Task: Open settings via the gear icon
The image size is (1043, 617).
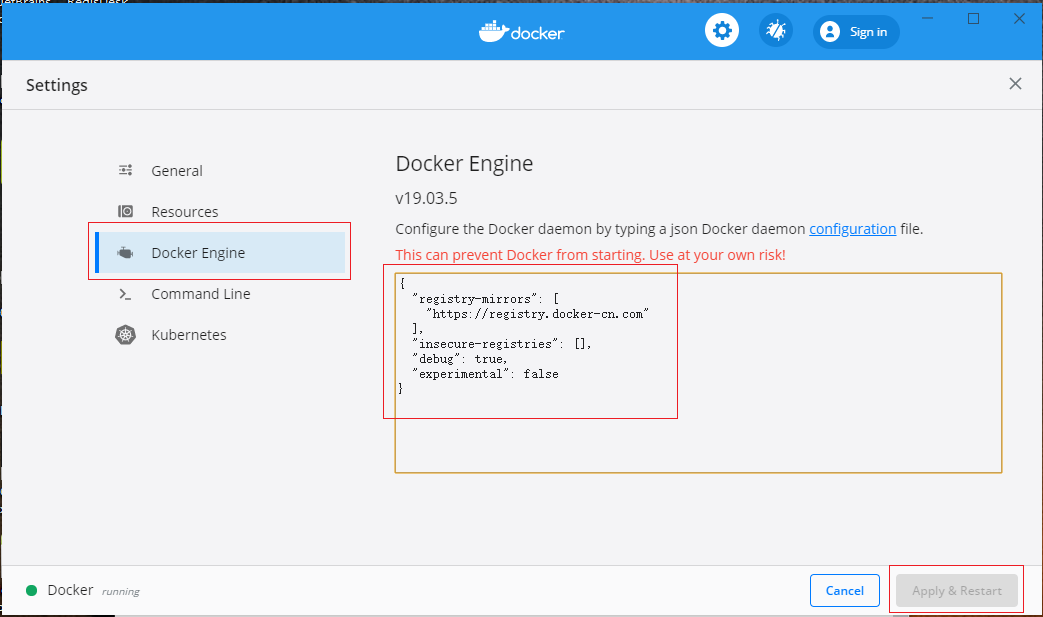Action: pos(722,31)
